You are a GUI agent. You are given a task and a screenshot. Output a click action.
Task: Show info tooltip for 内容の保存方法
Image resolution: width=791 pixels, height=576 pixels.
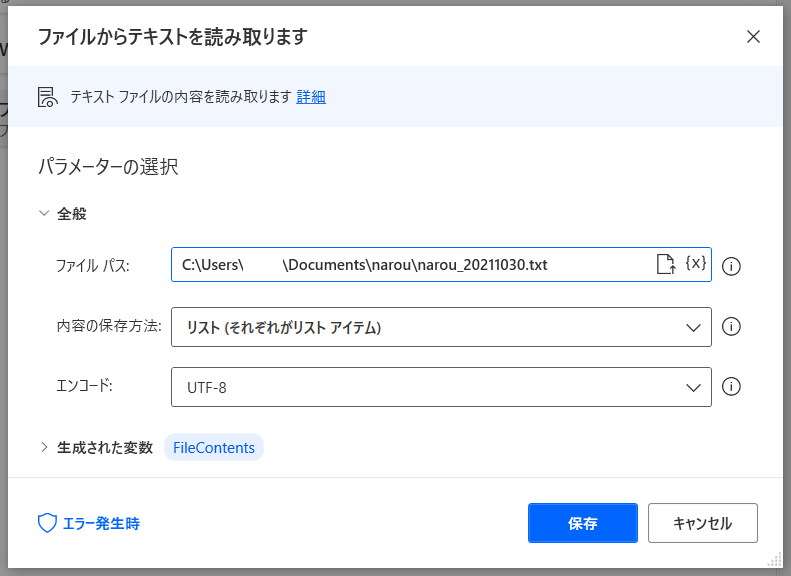point(731,326)
